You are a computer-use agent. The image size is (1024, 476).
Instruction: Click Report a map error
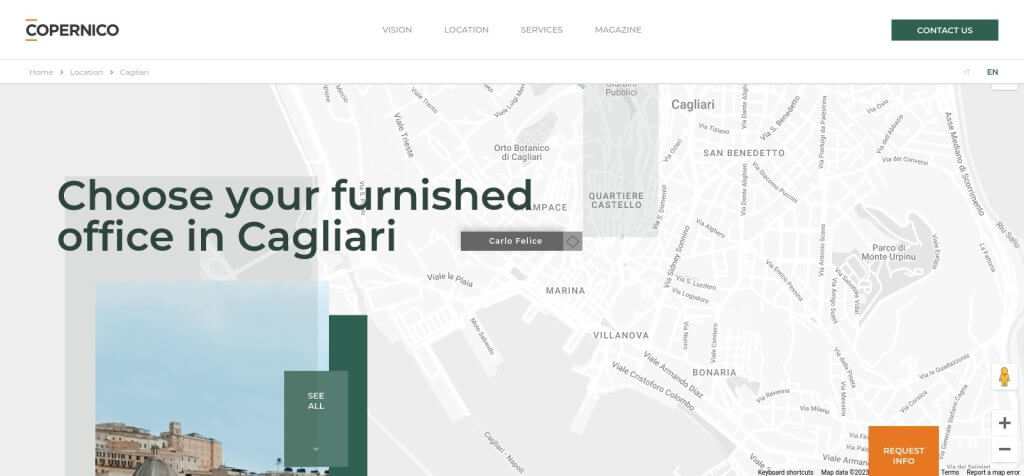click(993, 472)
